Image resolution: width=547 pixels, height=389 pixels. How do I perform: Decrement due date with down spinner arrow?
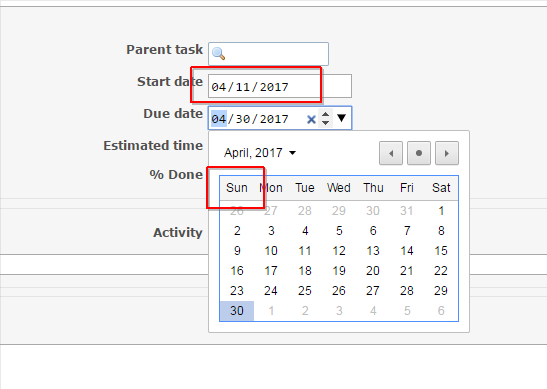[325, 123]
